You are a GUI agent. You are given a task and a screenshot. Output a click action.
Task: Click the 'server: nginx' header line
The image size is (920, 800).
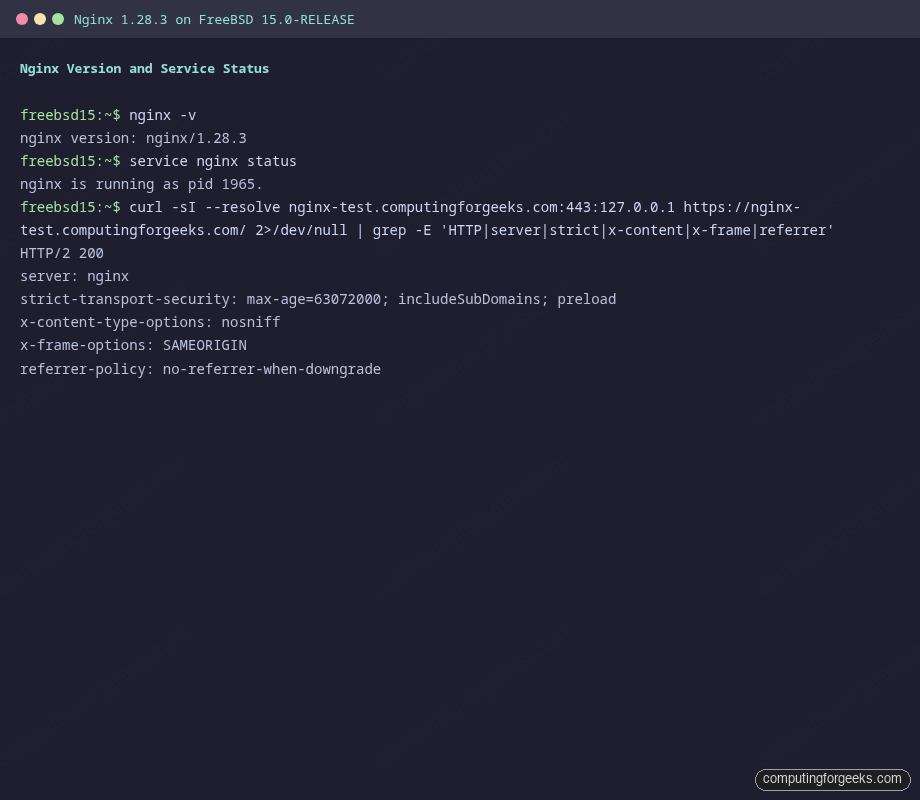pyautogui.click(x=74, y=276)
